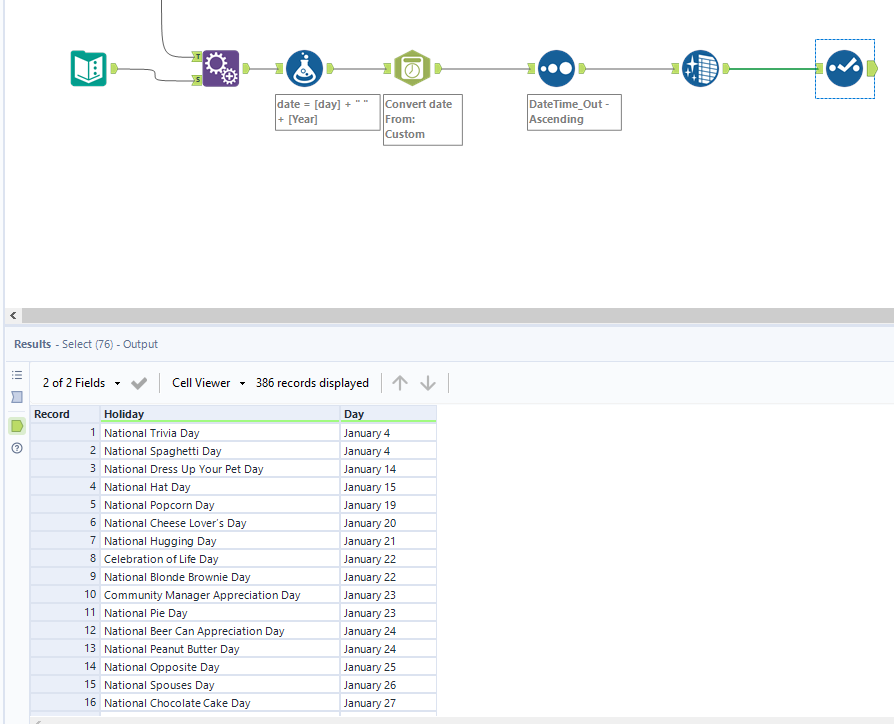Click the Results label in the pane header
This screenshot has width=894, height=724.
tap(32, 344)
